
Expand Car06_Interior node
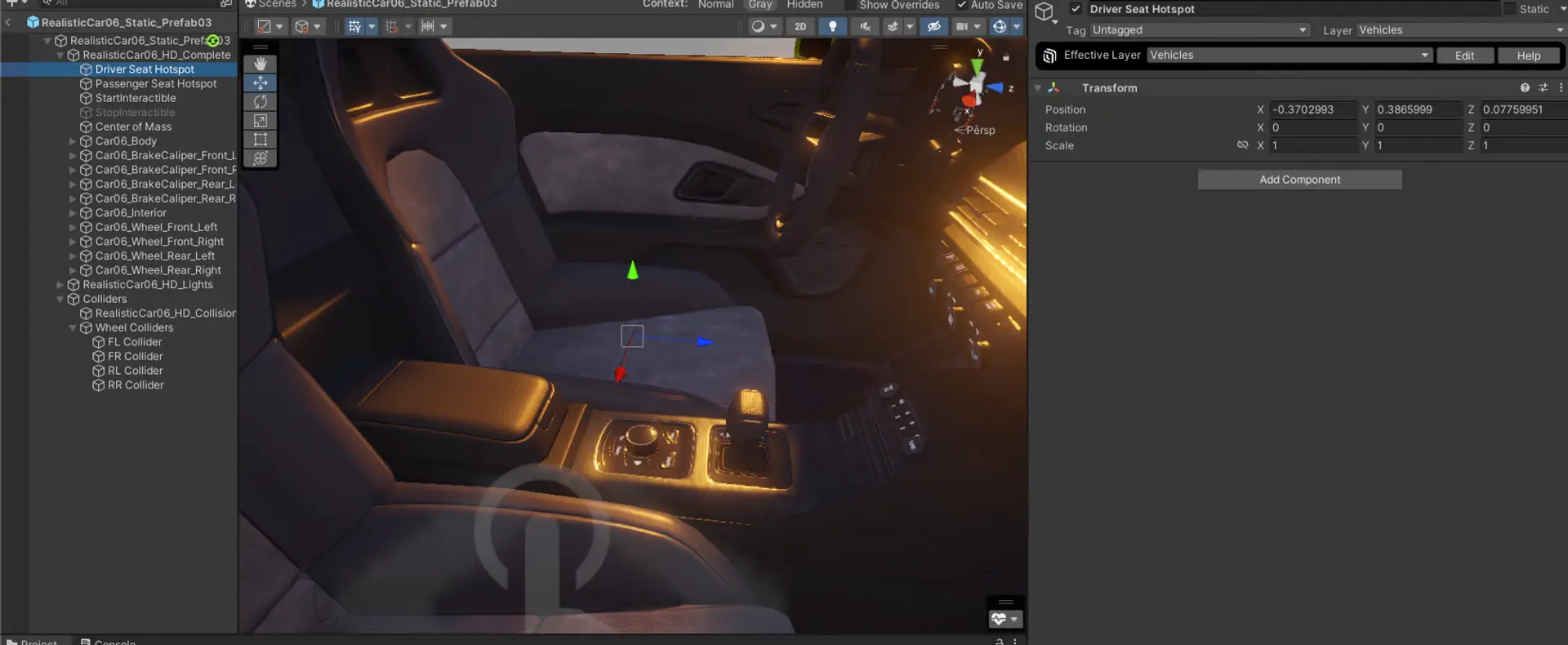click(x=73, y=213)
